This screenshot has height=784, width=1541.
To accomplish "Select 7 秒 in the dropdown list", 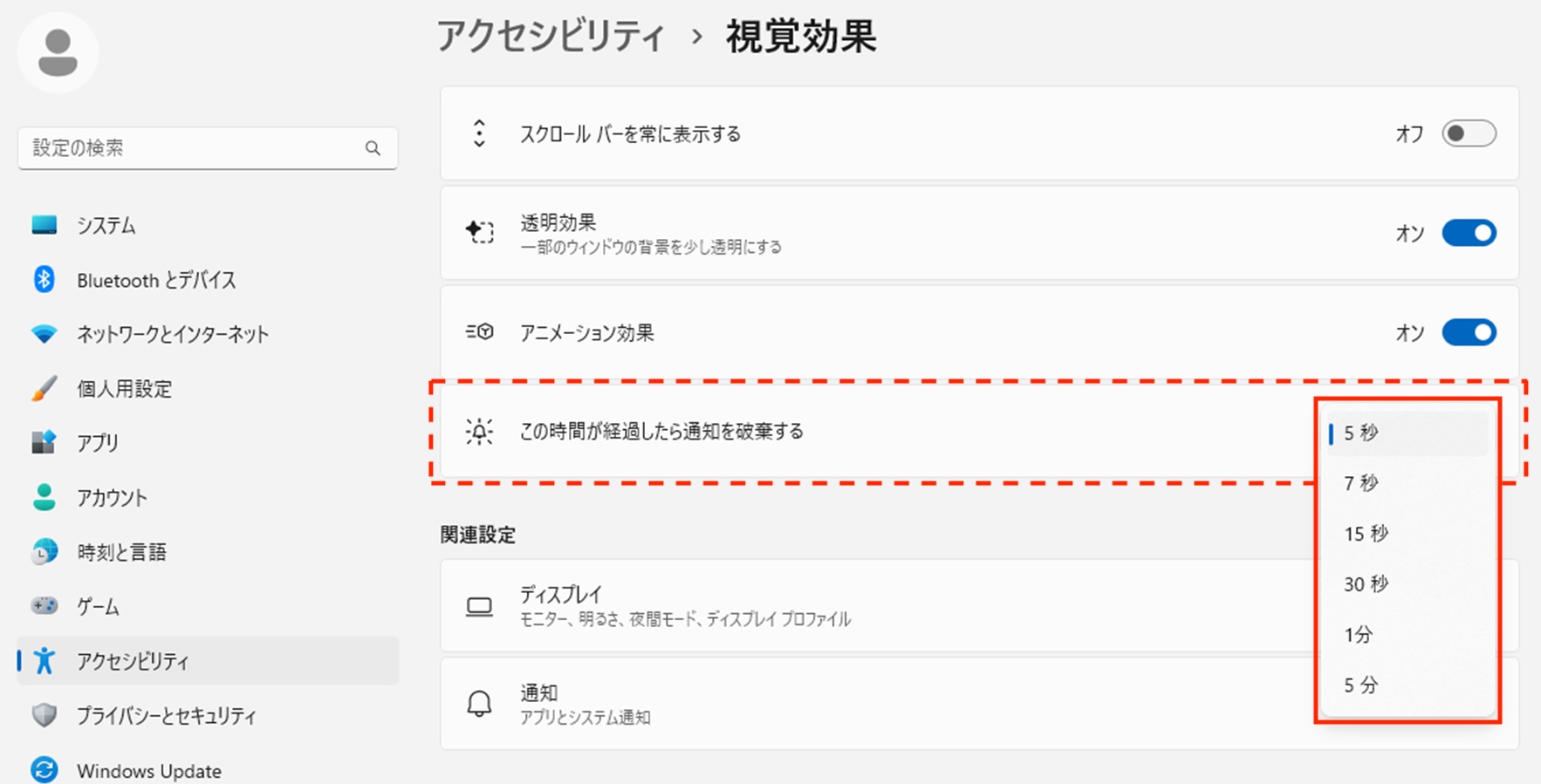I will coord(1361,483).
